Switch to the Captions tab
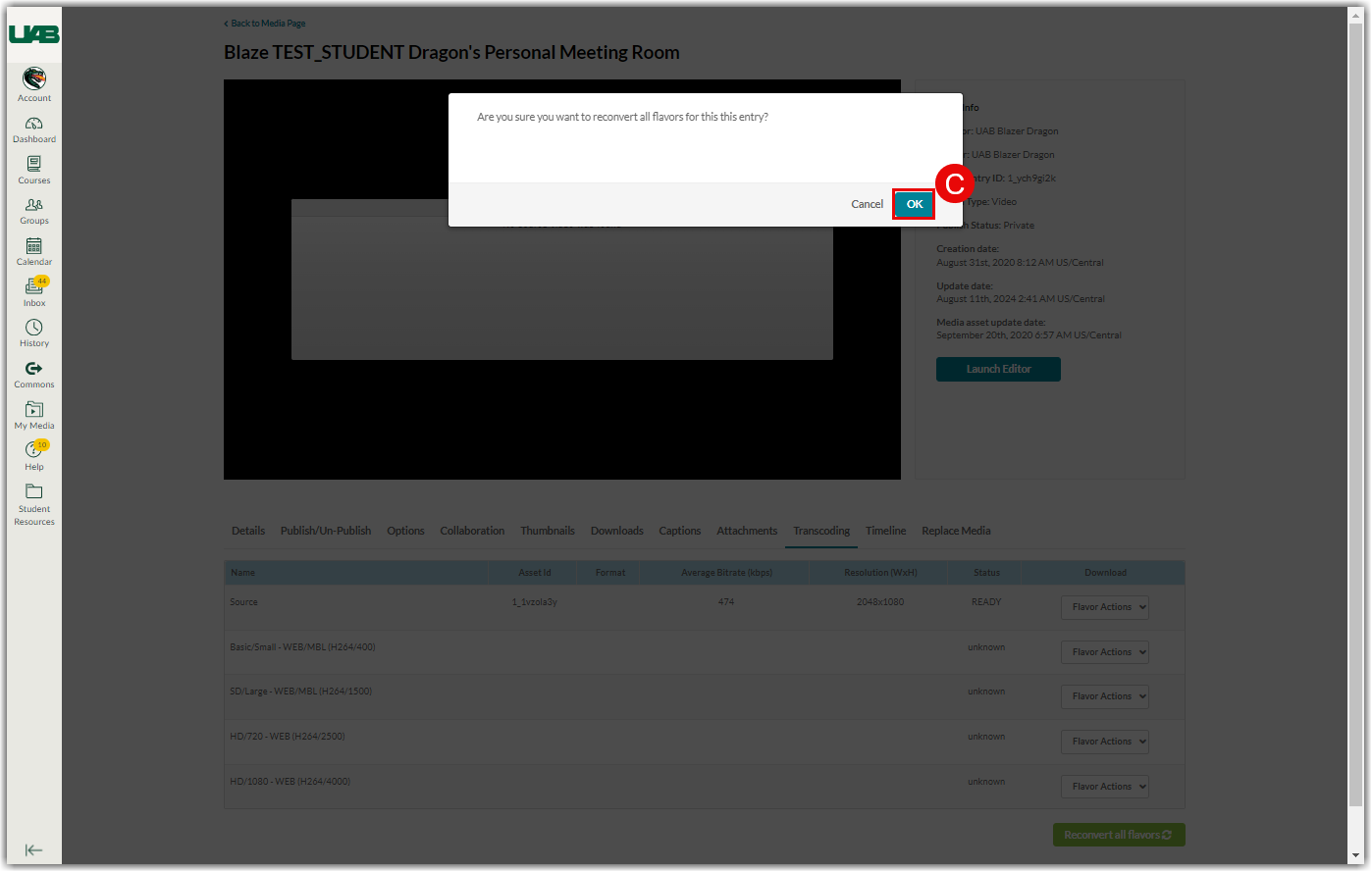The width and height of the screenshot is (1372, 872). tap(679, 531)
